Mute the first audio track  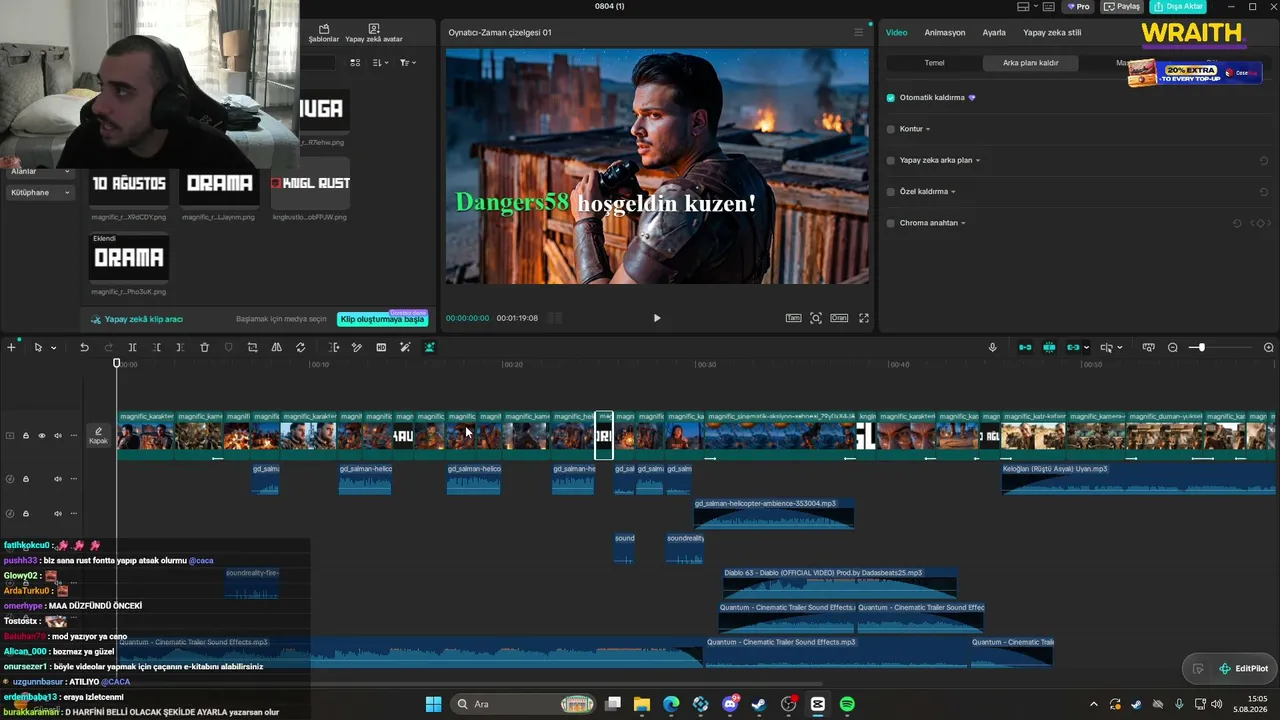point(58,479)
